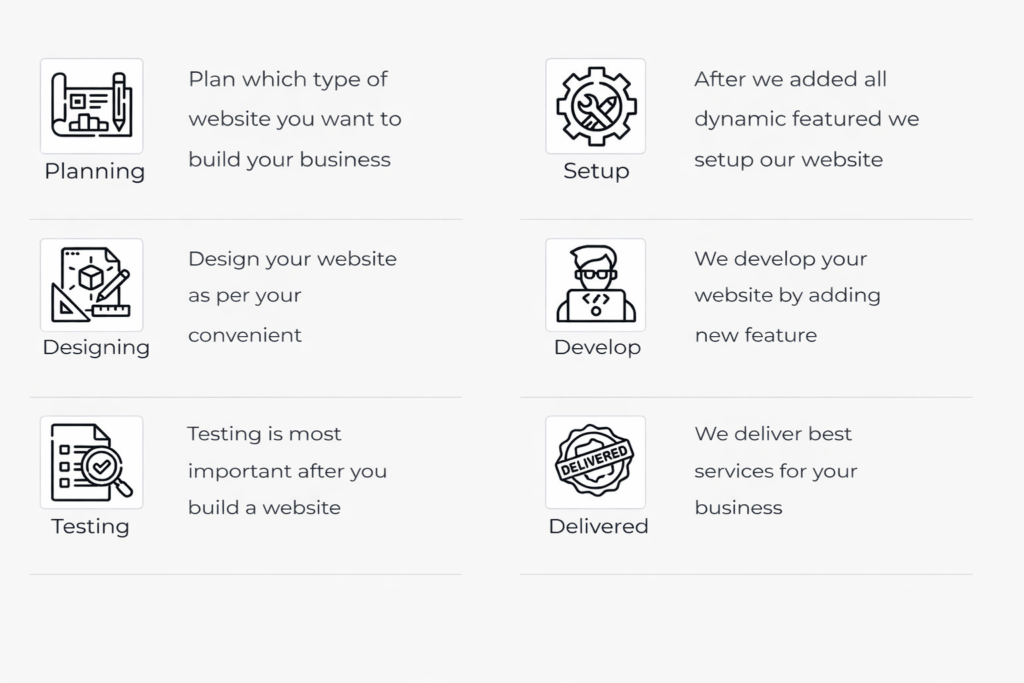Click the divider line between Planning and Designing
Viewport: 1024px width, 683px height.
pos(245,219)
